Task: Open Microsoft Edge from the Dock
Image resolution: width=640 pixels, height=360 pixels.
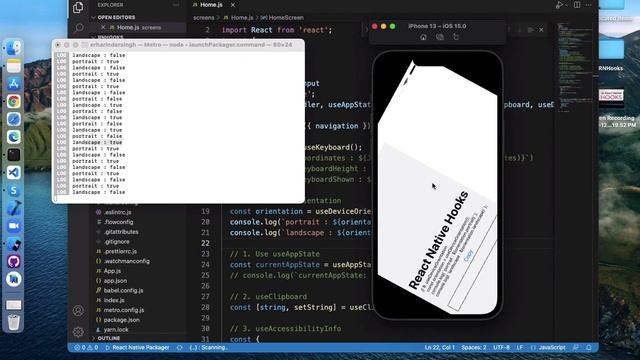Action: tap(13, 137)
